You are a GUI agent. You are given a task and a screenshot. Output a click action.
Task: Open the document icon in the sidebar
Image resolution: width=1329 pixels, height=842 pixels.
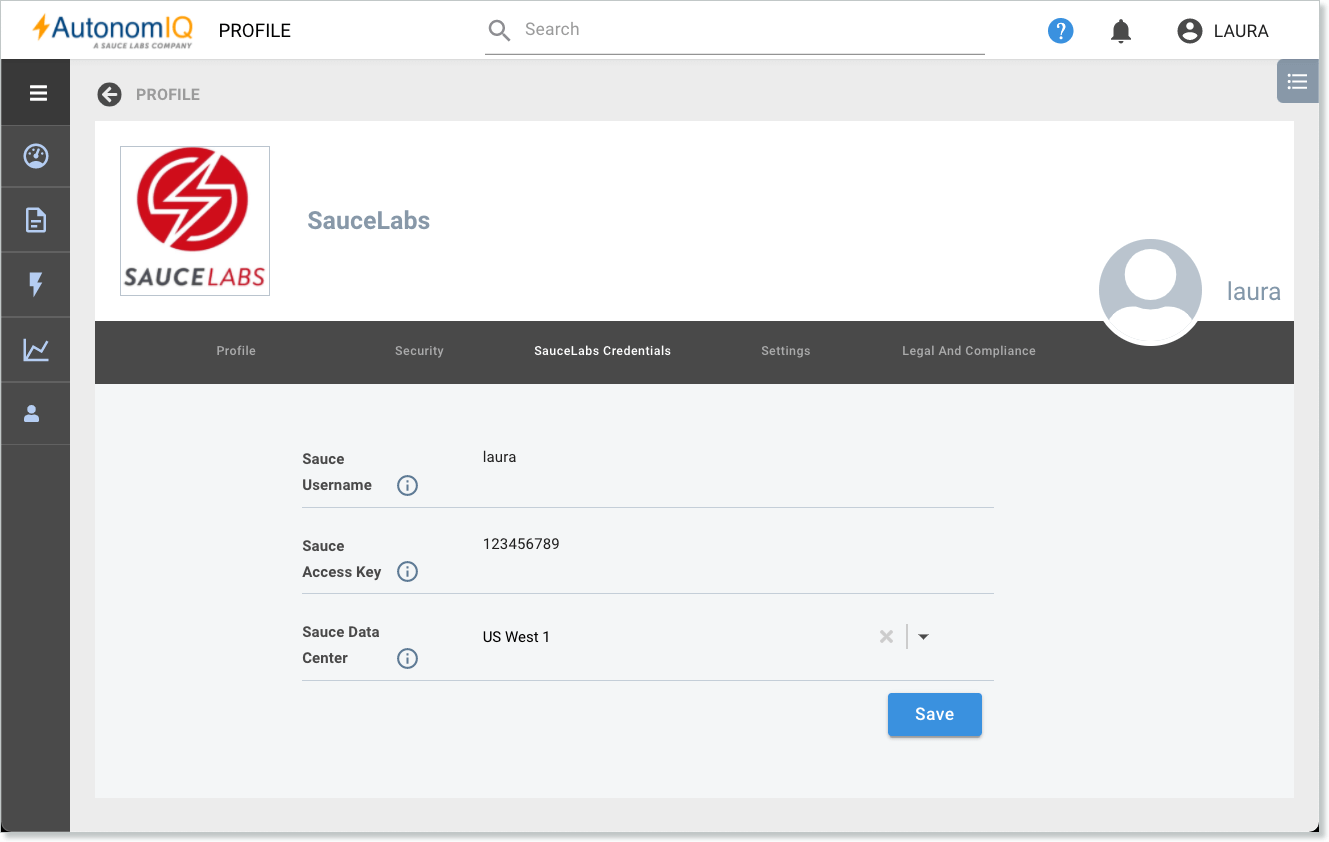(36, 220)
